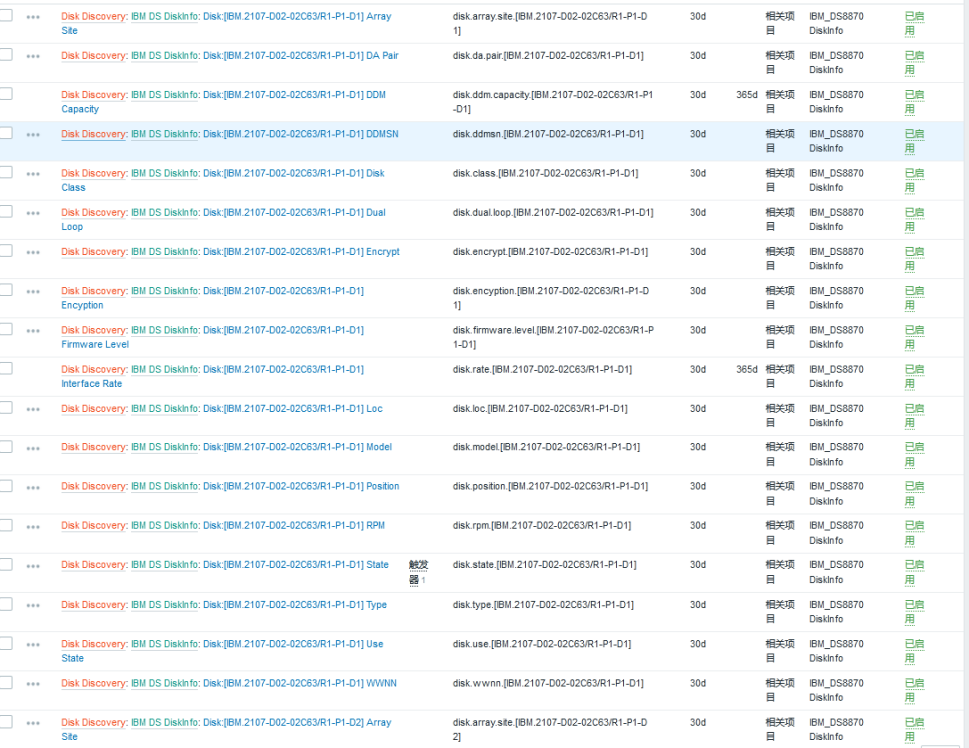Image resolution: width=969 pixels, height=748 pixels.
Task: Toggle the 已启用 status for the Dual Loop item
Action: (914, 219)
